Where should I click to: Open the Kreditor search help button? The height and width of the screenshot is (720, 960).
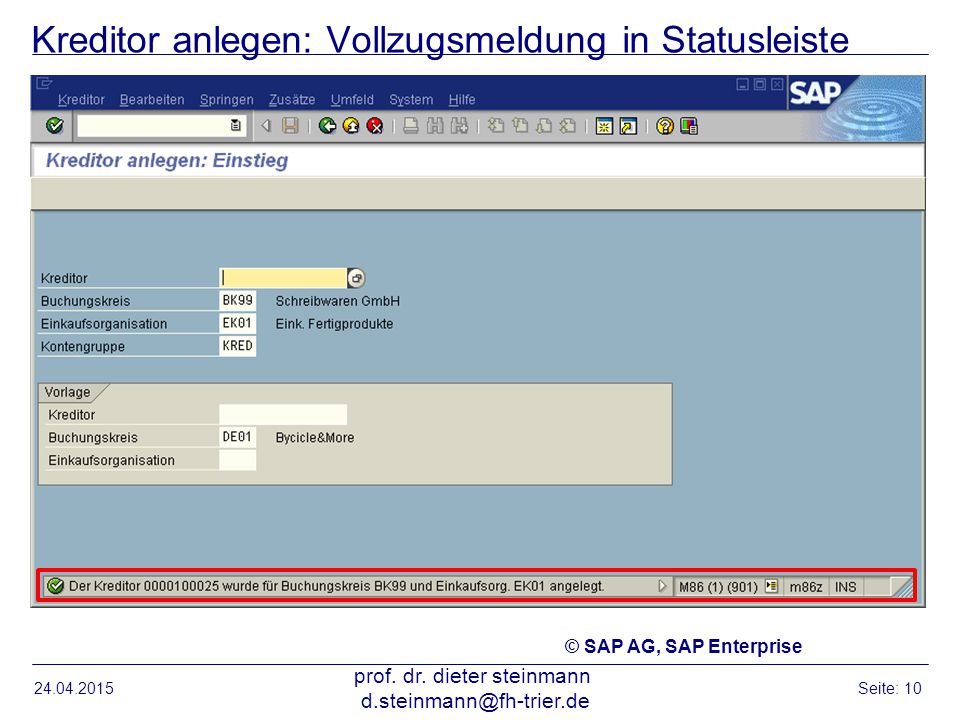pos(356,278)
